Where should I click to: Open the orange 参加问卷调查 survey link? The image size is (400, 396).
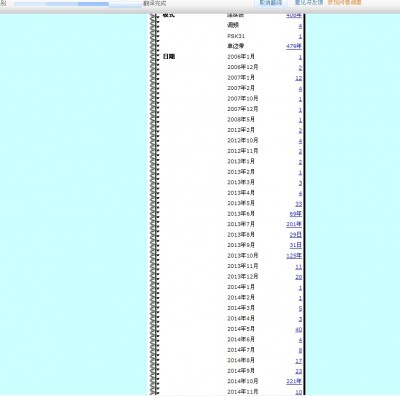pyautogui.click(x=344, y=2)
